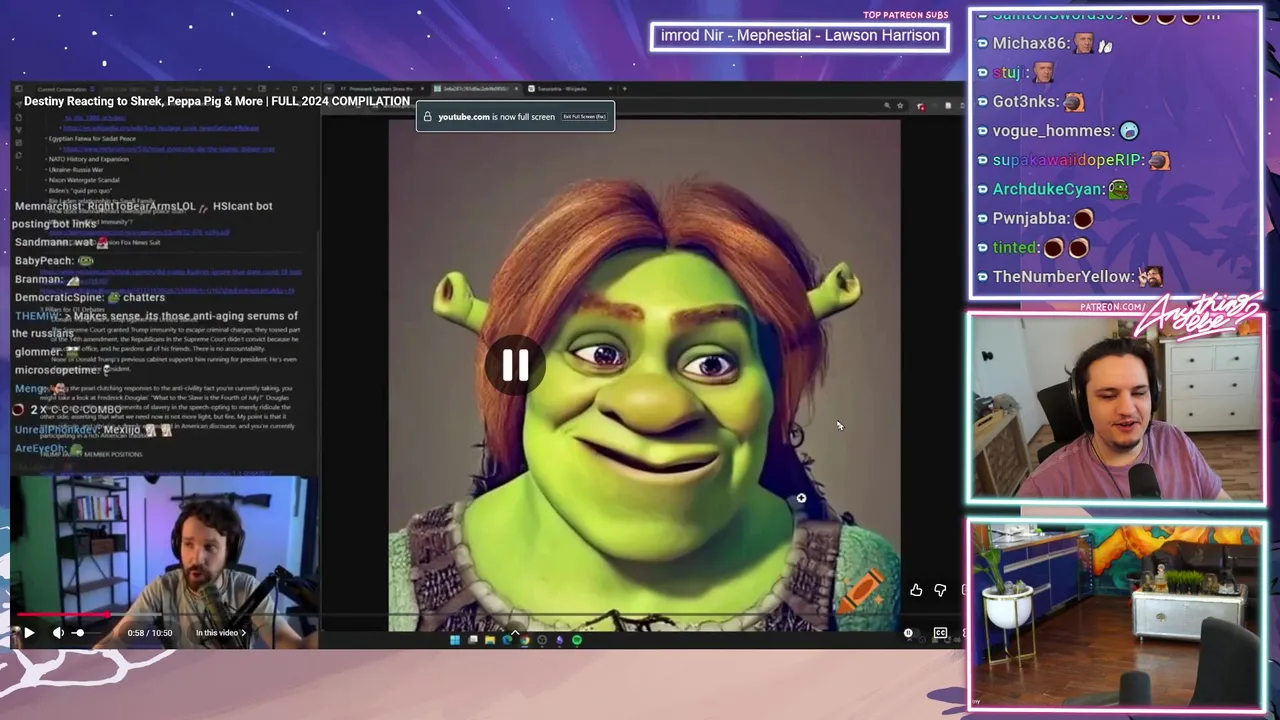
Task: Toggle closed captions with the CC button
Action: (x=940, y=632)
